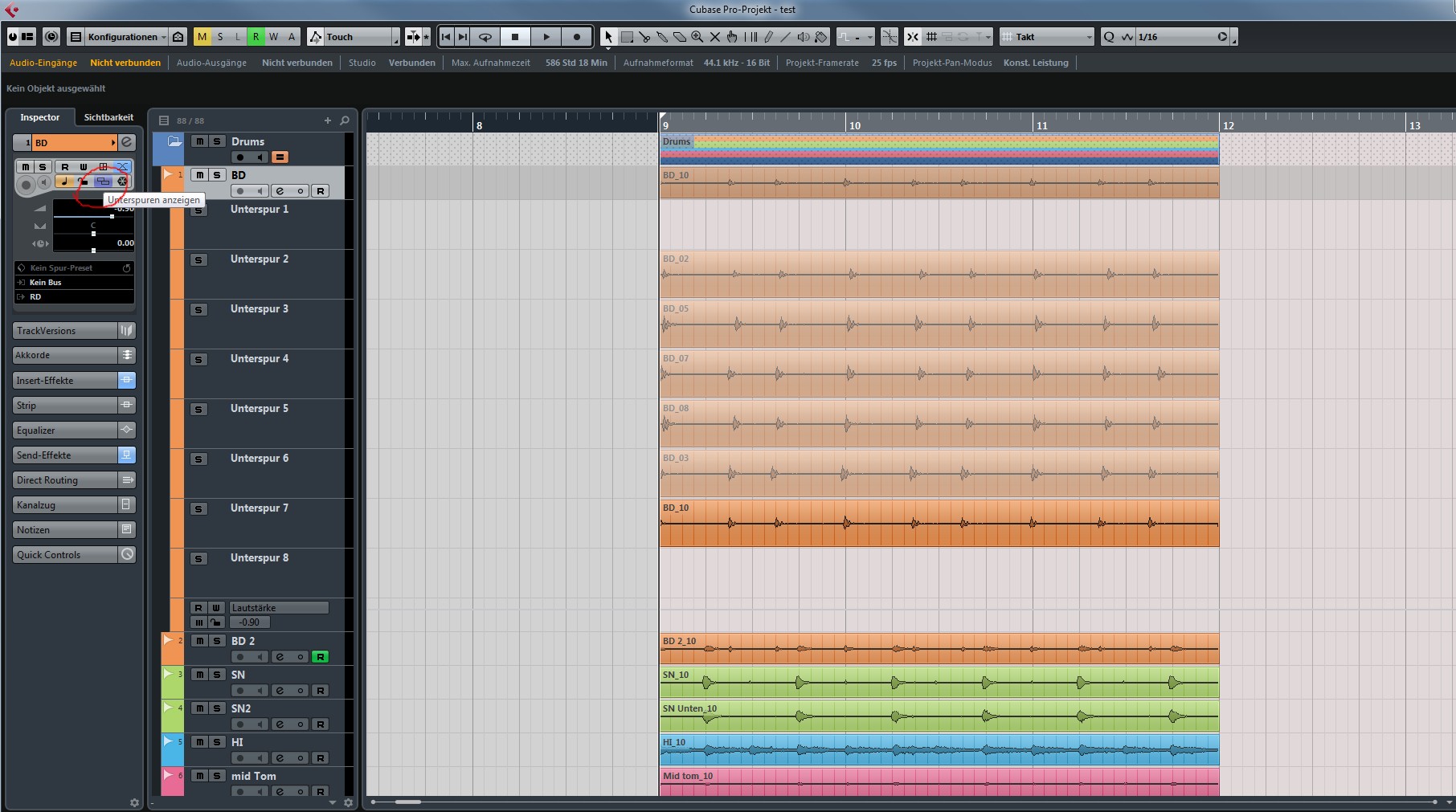
Task: Click the Constrain Delay Compensation clock icon
Action: [x=51, y=37]
